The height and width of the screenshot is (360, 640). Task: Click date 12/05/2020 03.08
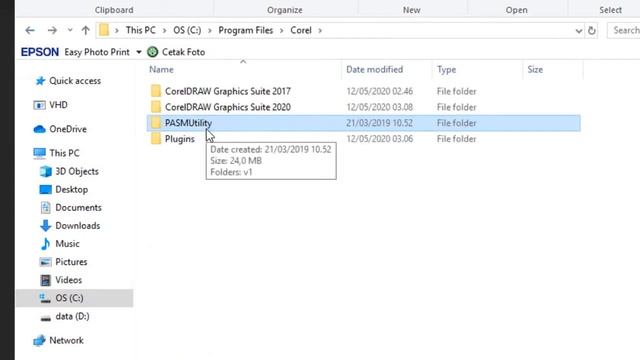click(x=380, y=107)
